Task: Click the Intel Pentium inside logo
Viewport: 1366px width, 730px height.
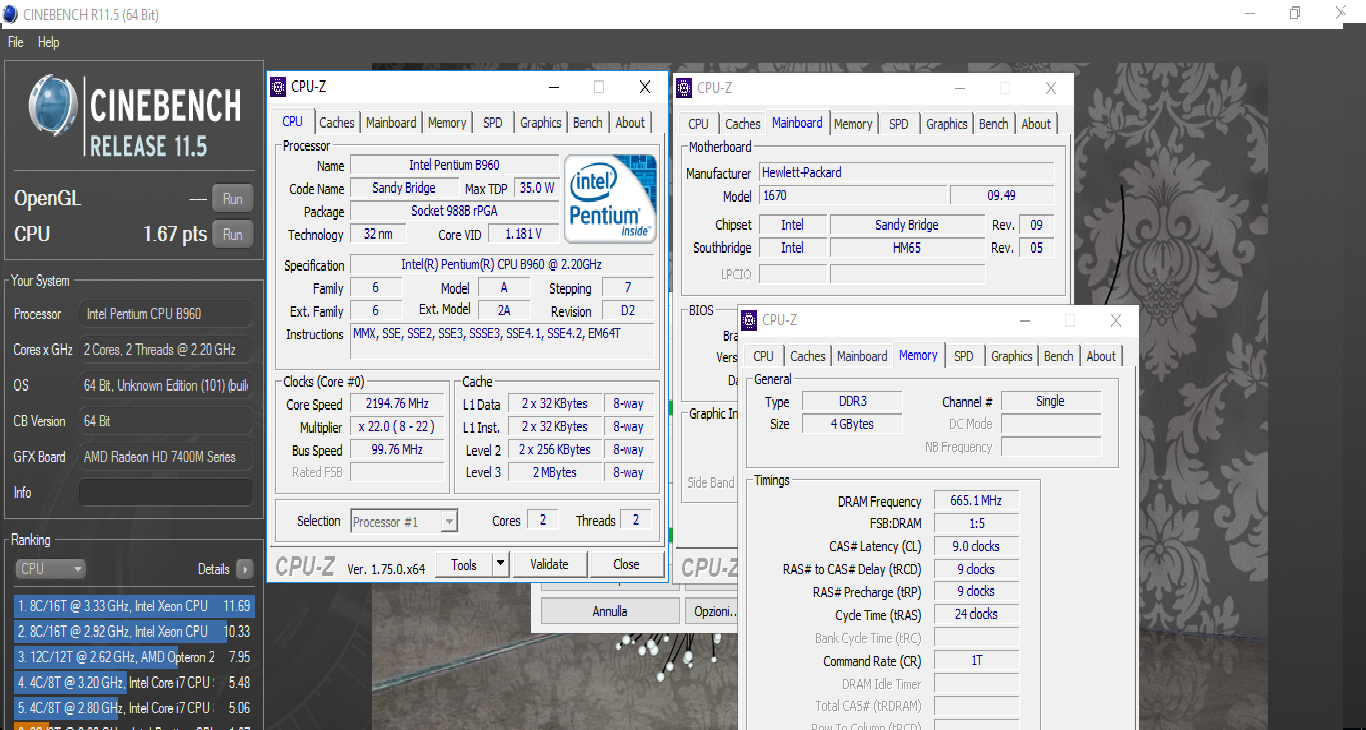Action: pos(610,198)
